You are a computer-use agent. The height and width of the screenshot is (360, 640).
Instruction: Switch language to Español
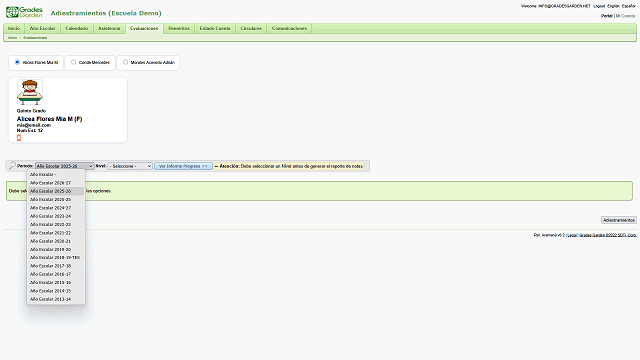tap(629, 6)
